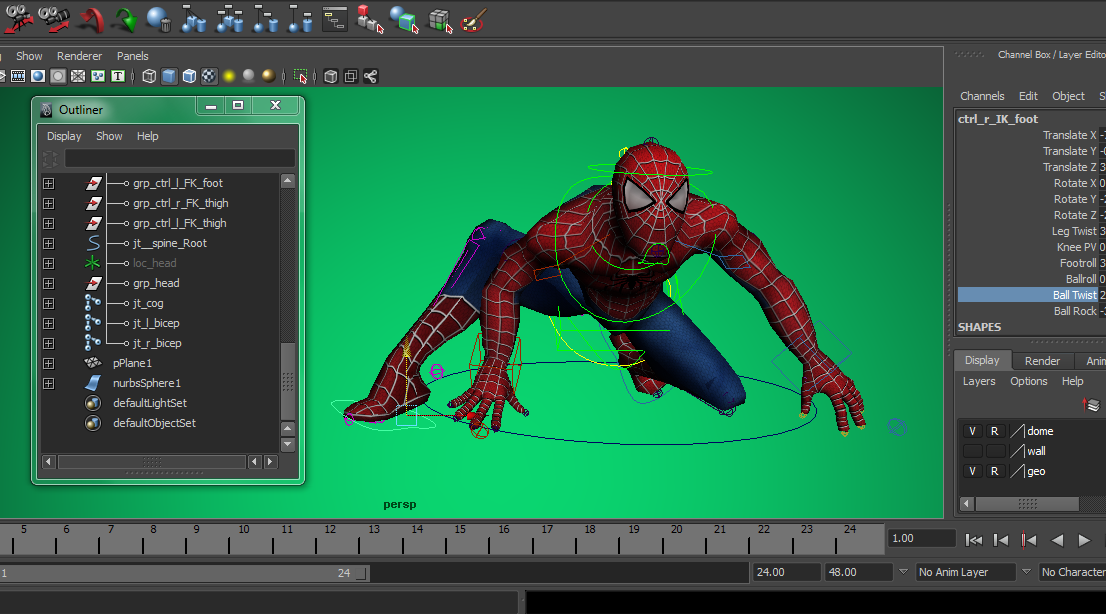1106x614 pixels.
Task: Click the gold sphere high quality icon
Action: point(268,76)
